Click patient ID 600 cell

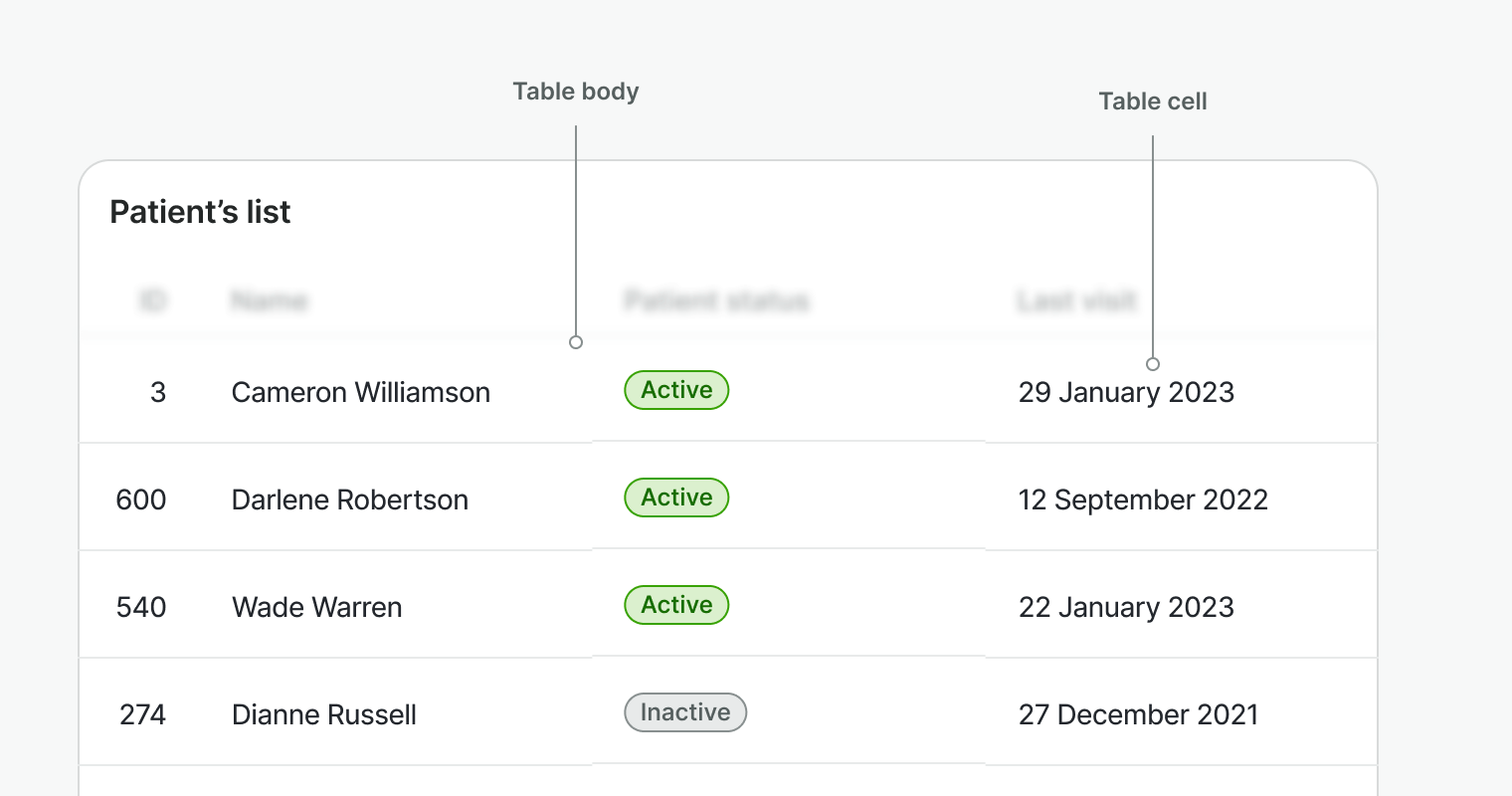click(x=141, y=499)
